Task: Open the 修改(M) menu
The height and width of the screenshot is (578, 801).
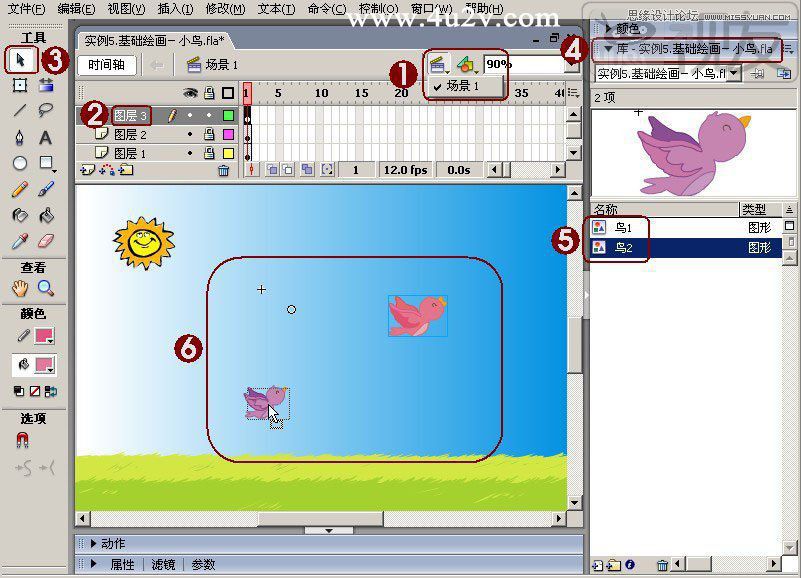Action: click(x=225, y=9)
